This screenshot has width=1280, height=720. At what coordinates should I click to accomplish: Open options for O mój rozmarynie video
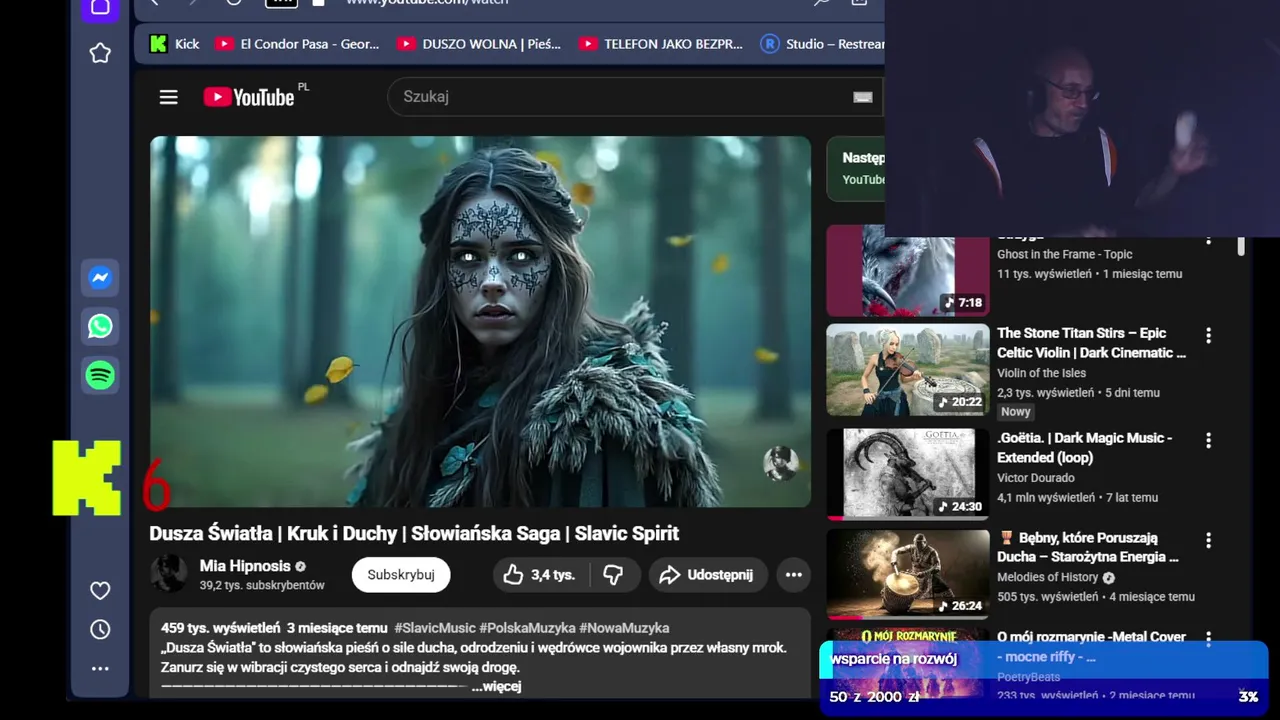point(1208,637)
